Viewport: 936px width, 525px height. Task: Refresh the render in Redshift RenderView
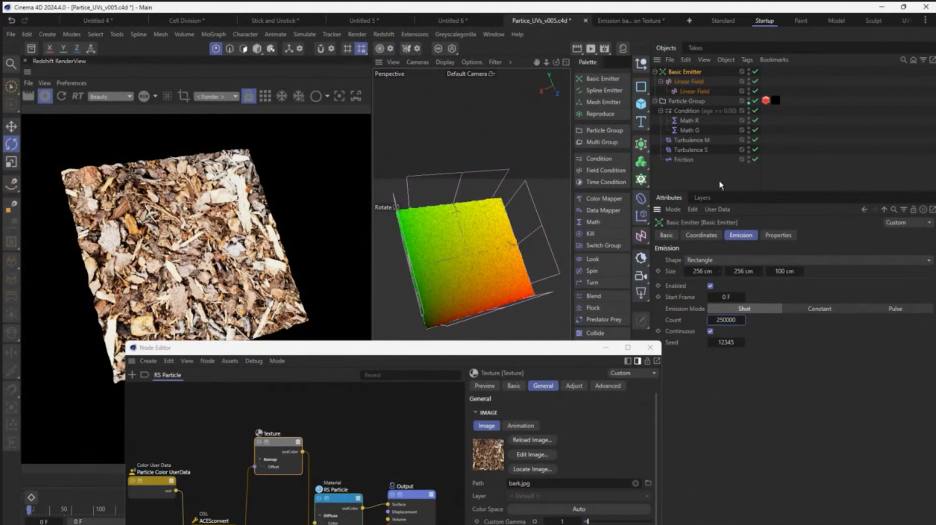click(x=61, y=96)
